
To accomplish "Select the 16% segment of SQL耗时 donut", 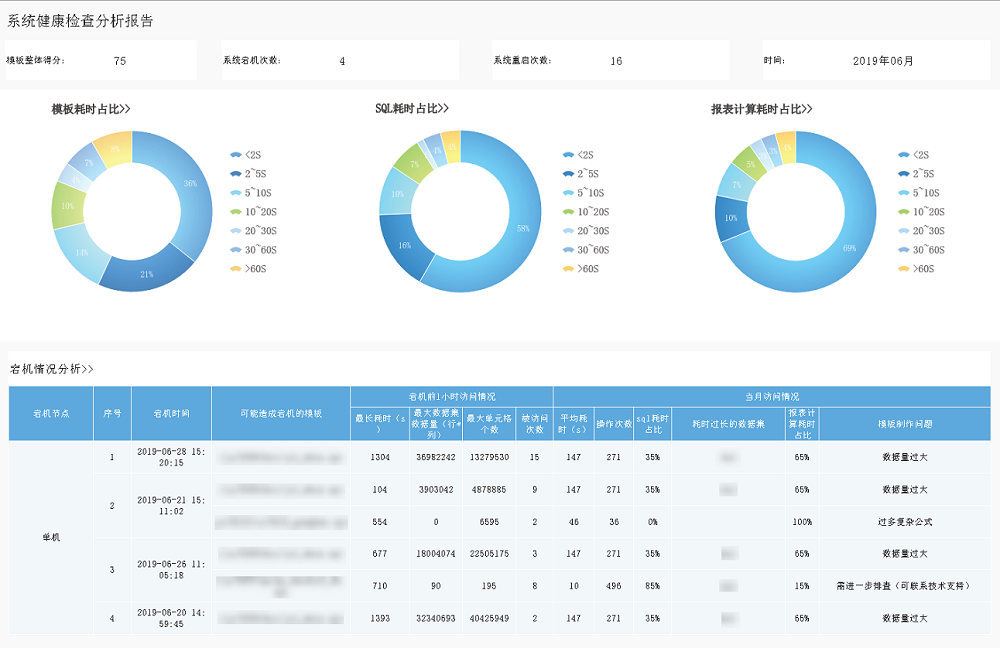I will pyautogui.click(x=404, y=245).
